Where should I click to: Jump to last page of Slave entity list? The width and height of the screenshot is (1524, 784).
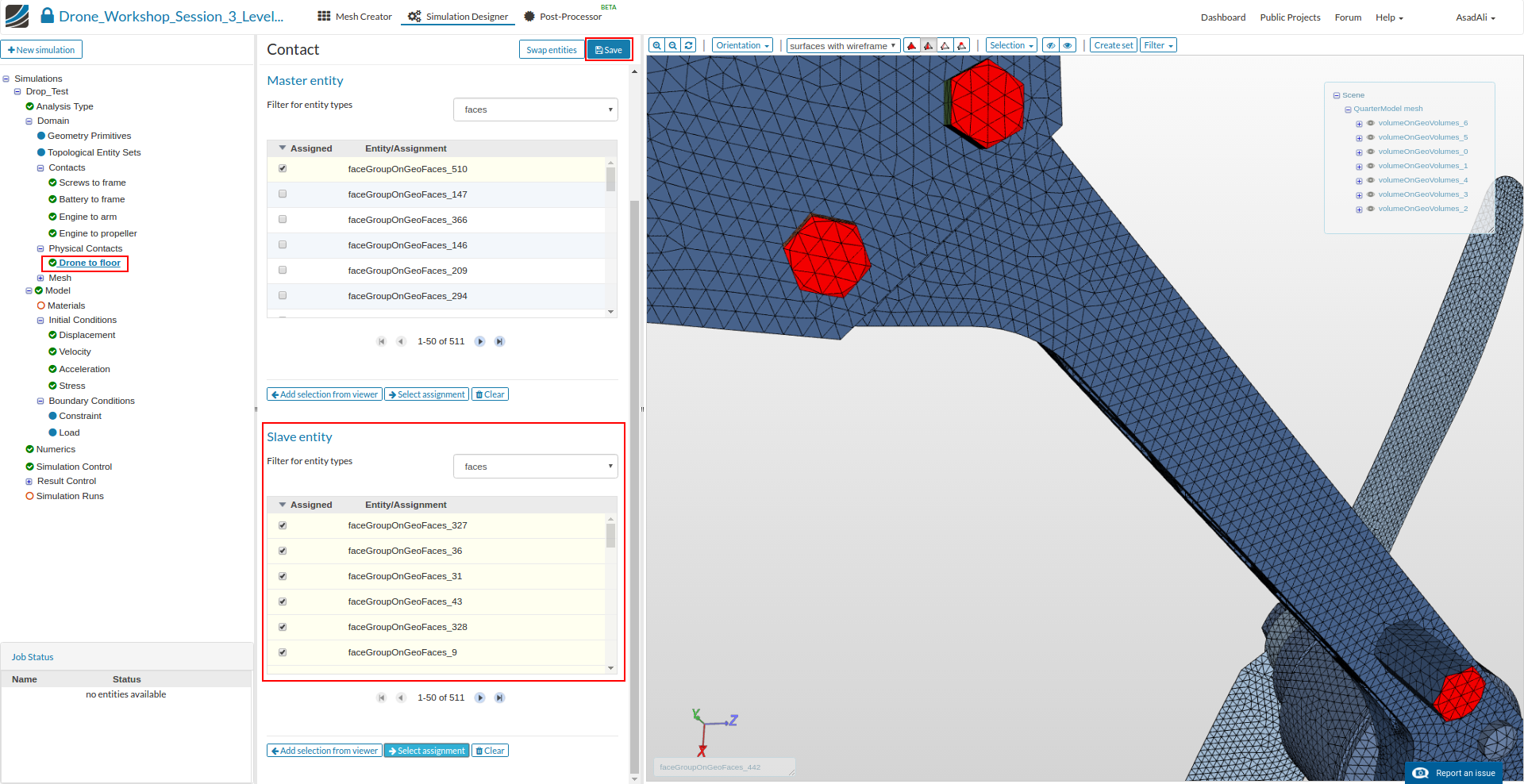point(499,698)
